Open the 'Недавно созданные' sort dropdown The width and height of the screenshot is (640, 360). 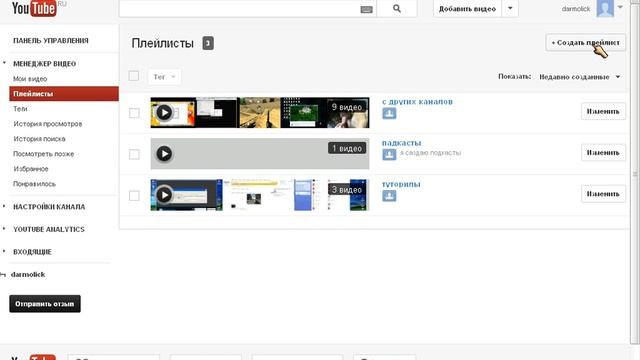pyautogui.click(x=580, y=77)
